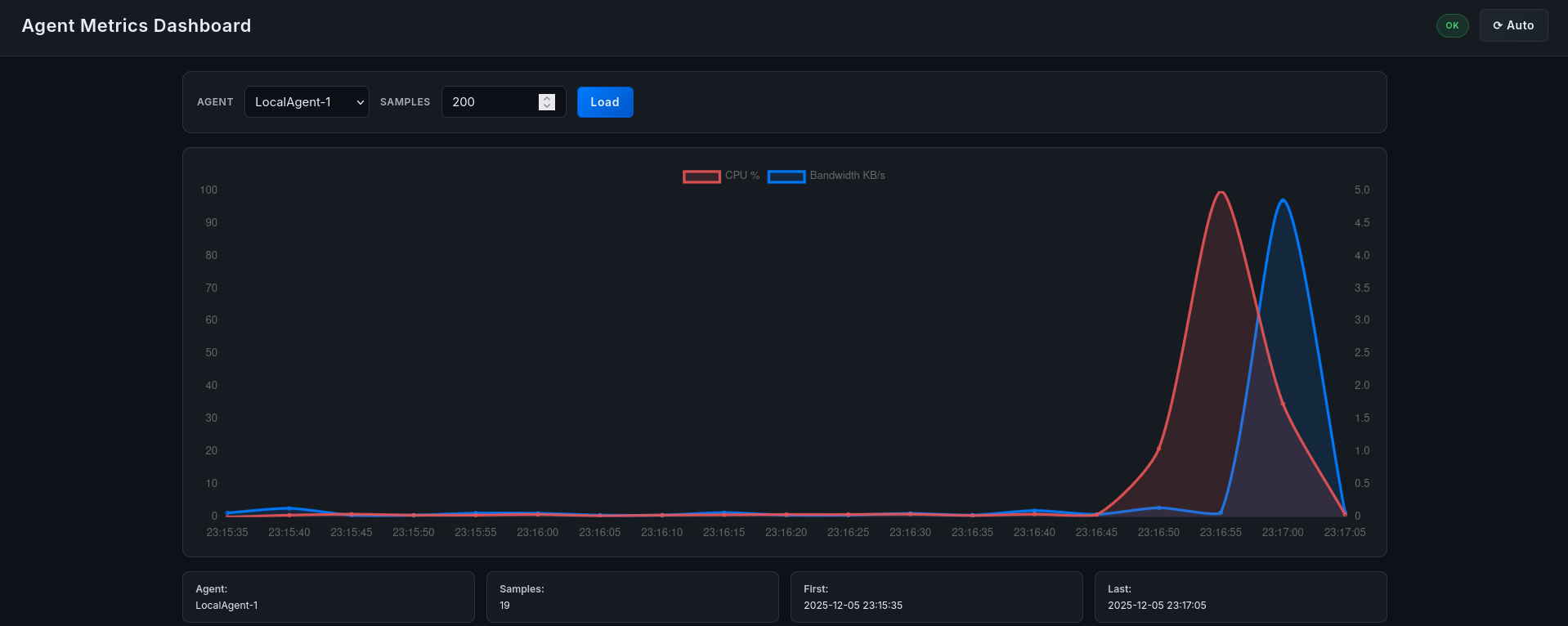Click the green OK status badge
The image size is (1568, 626).
[1452, 25]
